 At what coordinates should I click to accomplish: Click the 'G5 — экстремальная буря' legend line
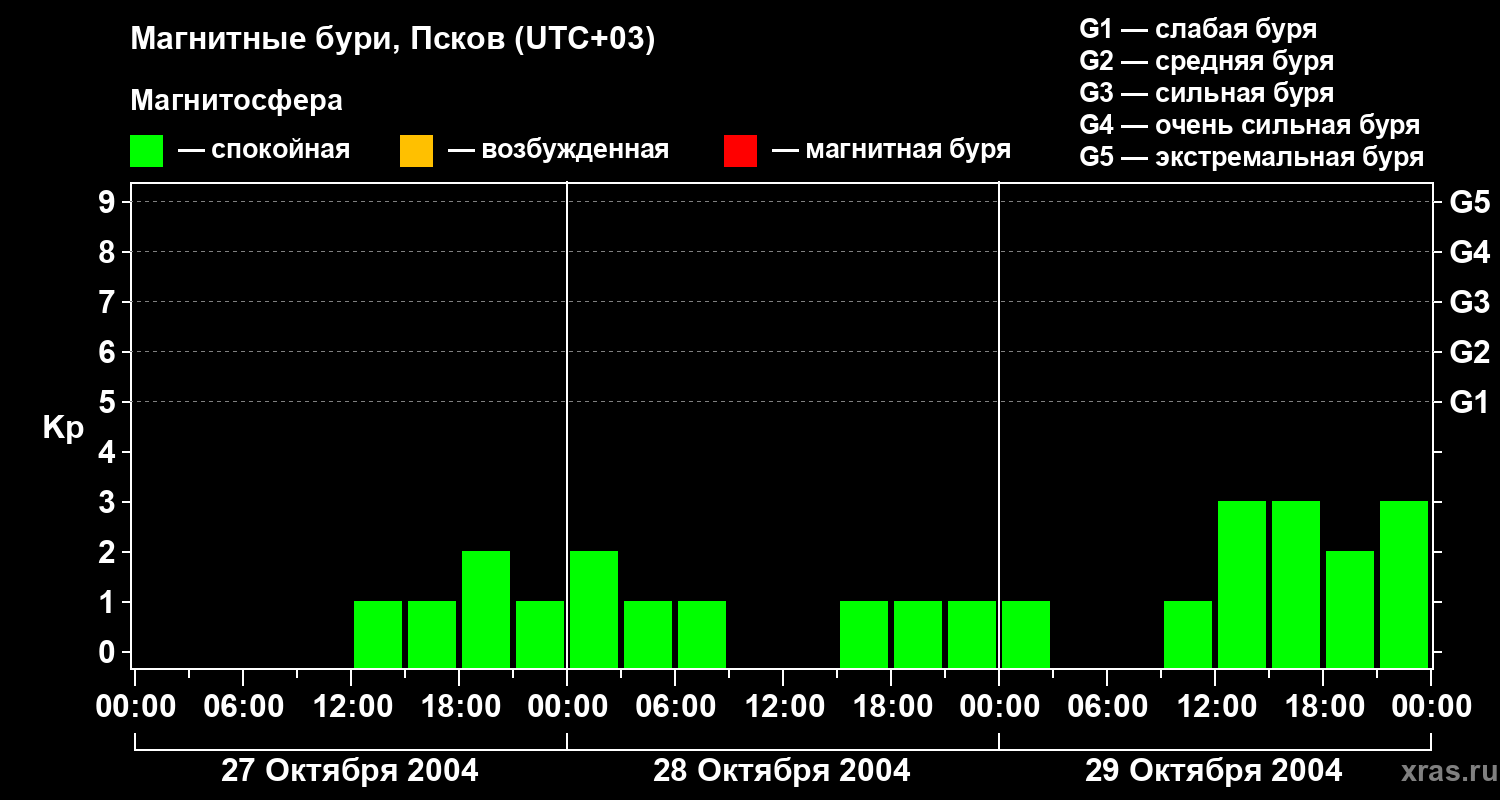pos(1252,157)
